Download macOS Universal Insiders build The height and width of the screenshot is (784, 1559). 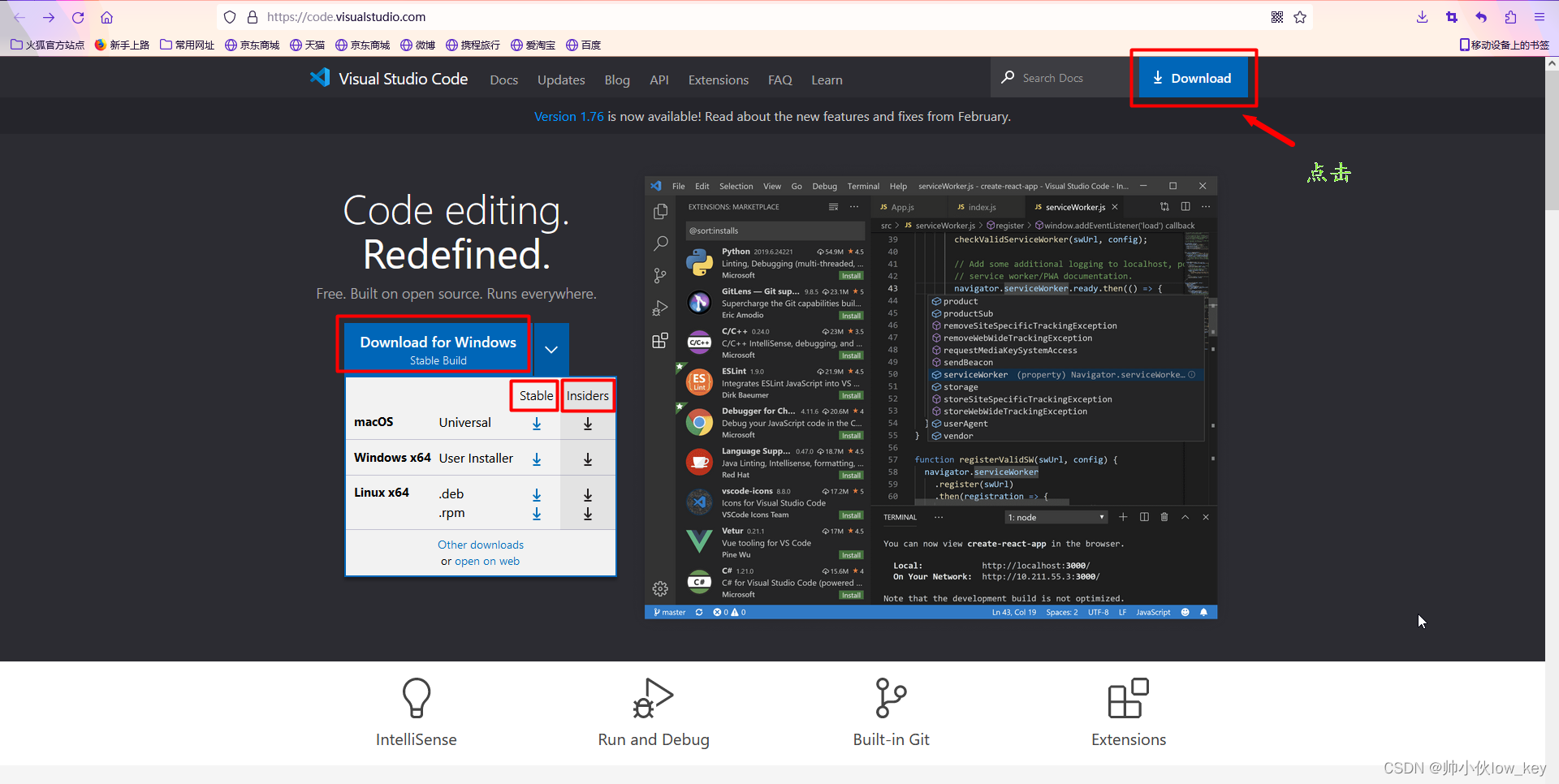(x=588, y=424)
